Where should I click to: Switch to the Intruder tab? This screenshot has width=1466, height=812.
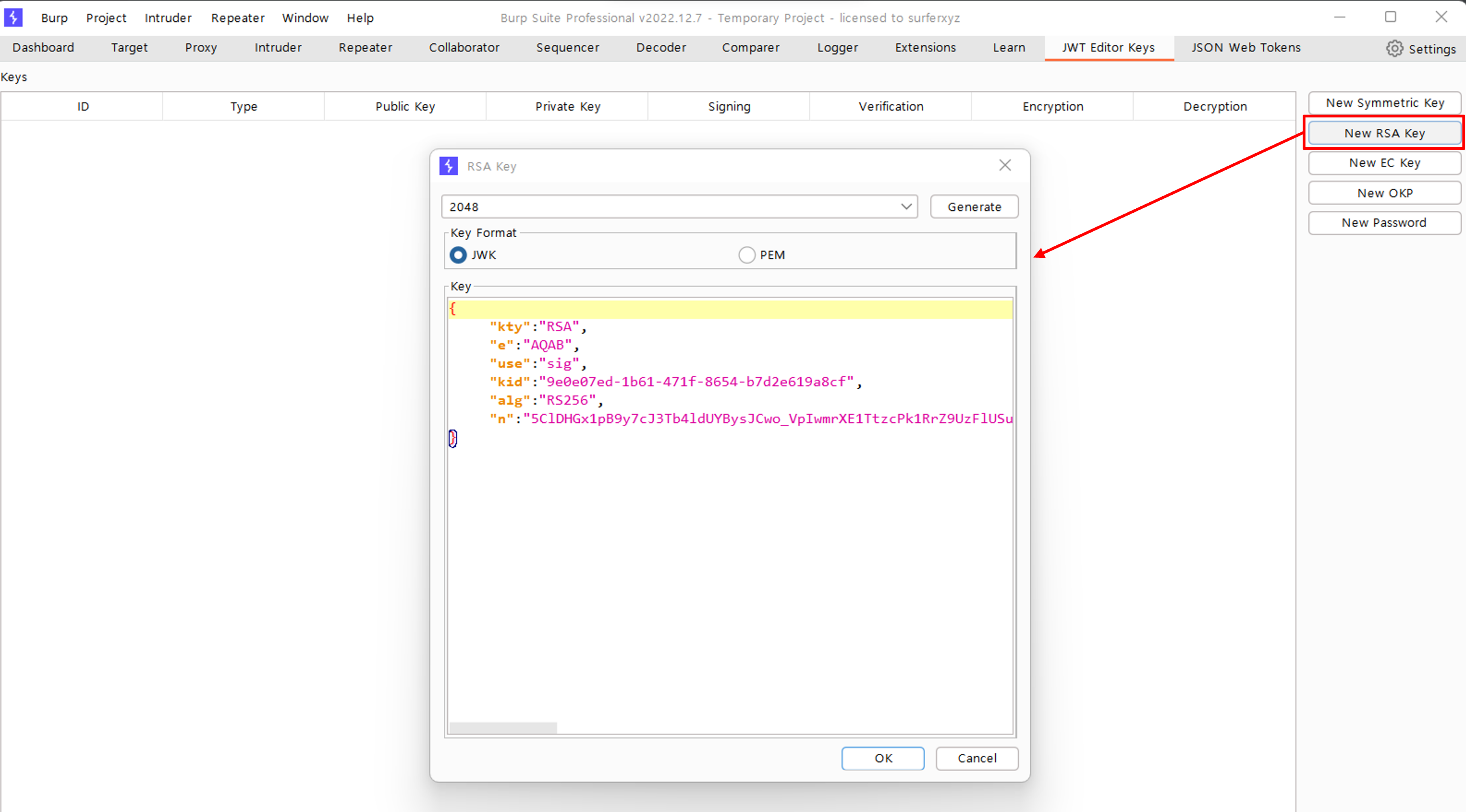click(x=278, y=48)
